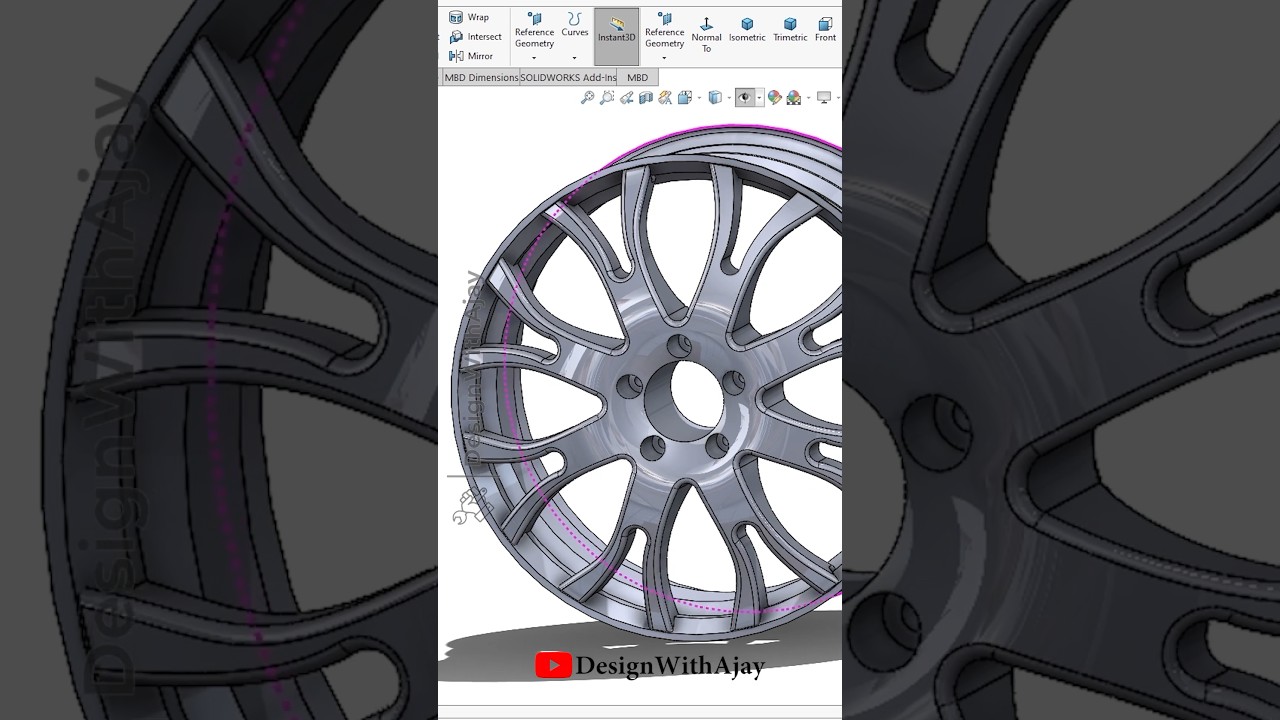Set the Isometric view

coord(747,30)
